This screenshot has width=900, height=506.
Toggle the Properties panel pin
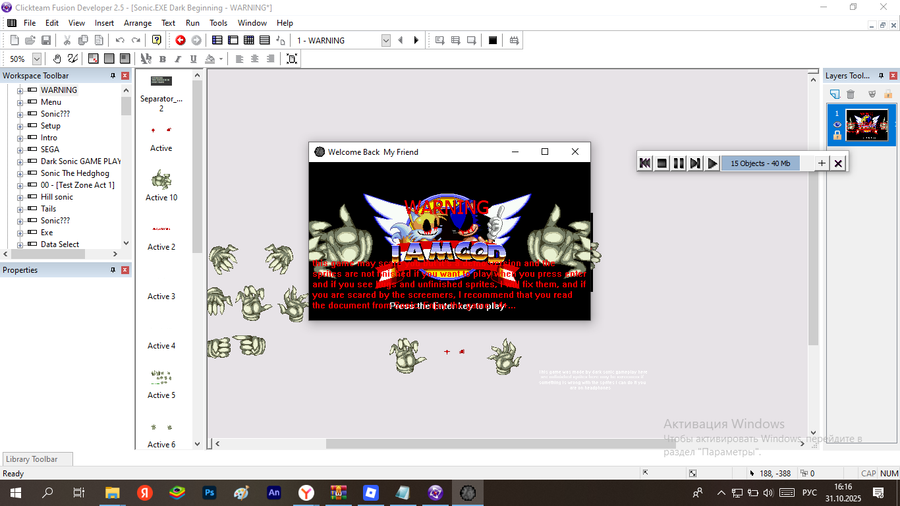pyautogui.click(x=113, y=270)
